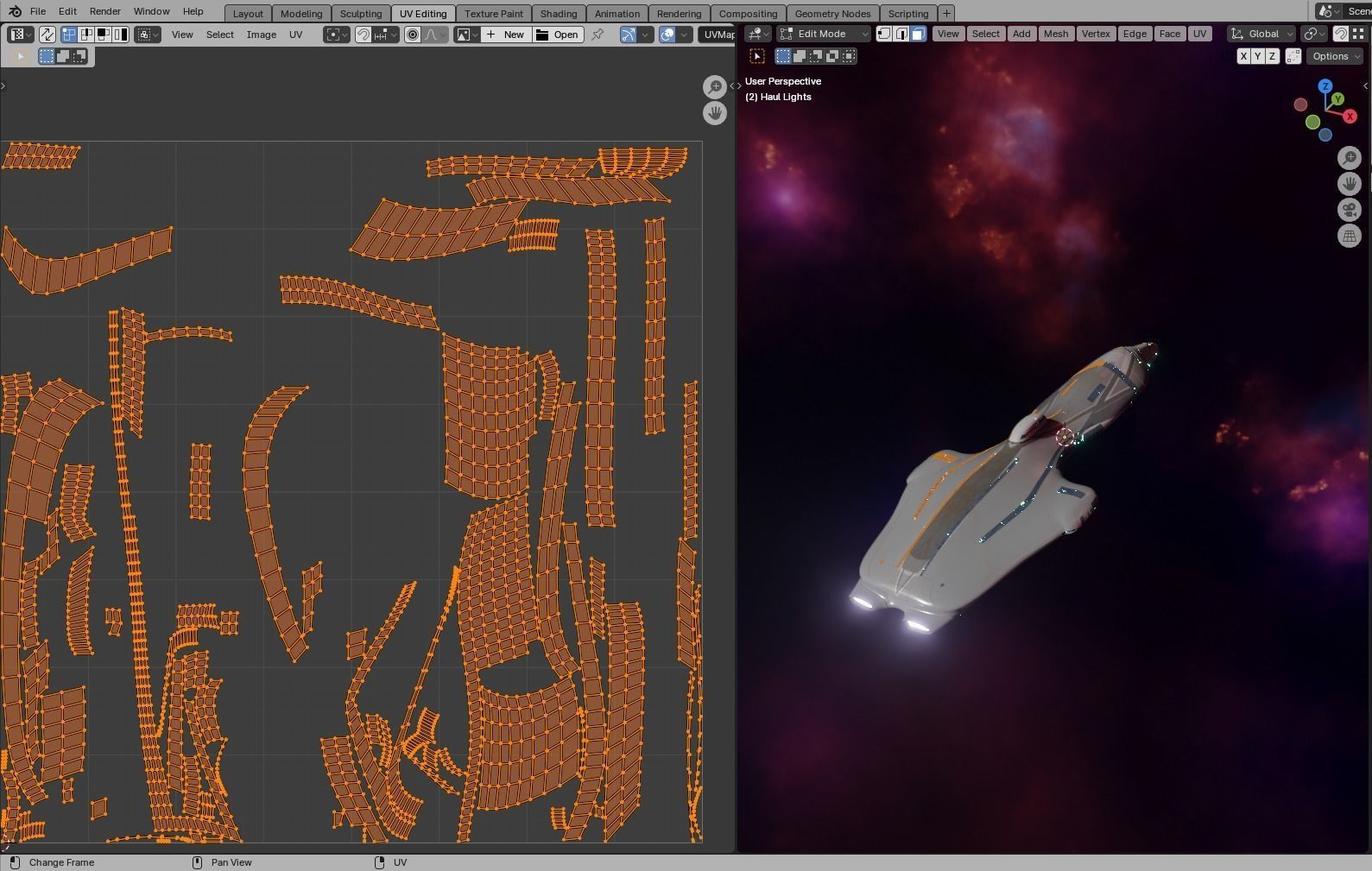Toggle UV sync selection in UV editor

47,35
